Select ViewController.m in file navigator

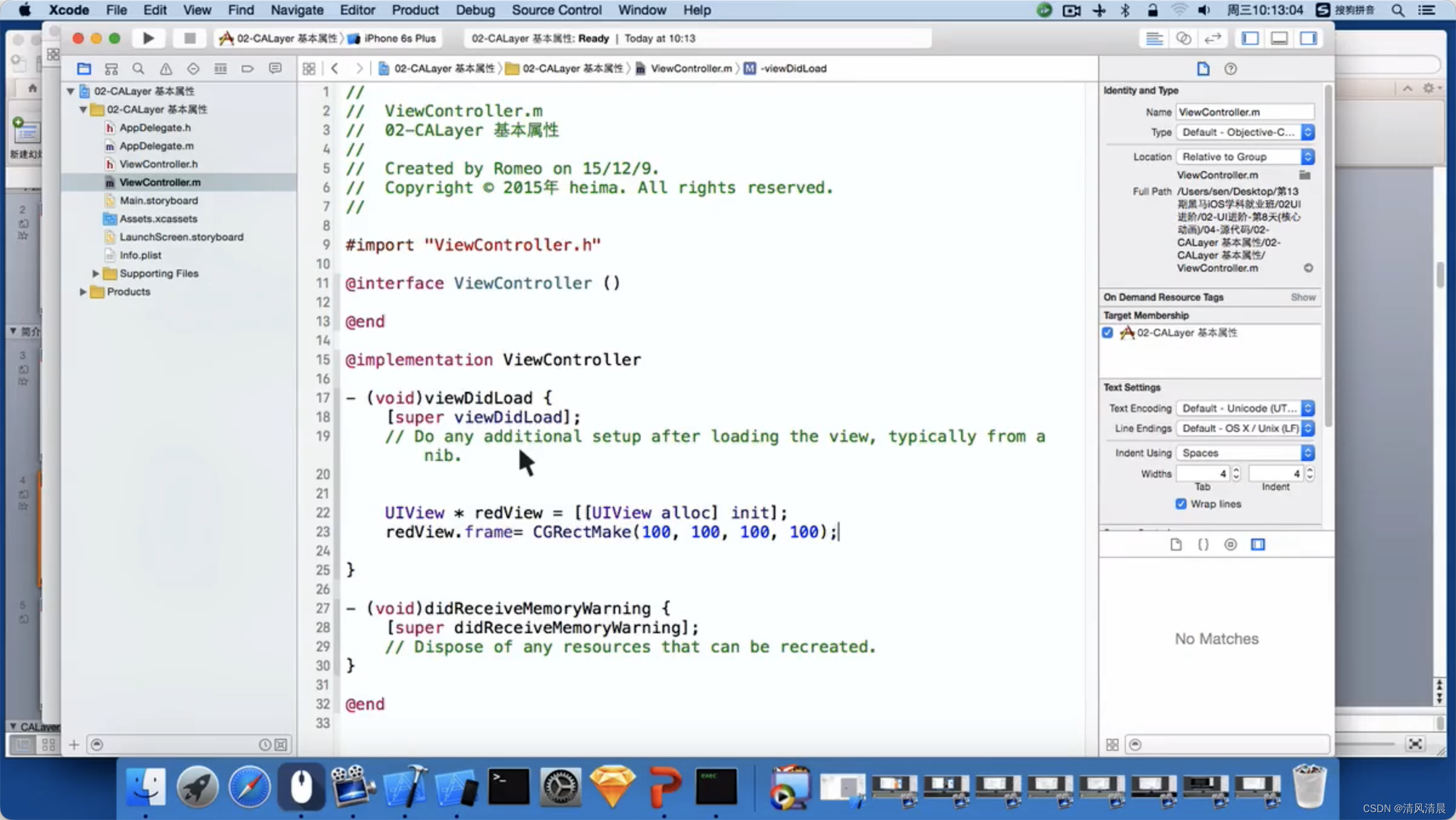click(x=160, y=182)
